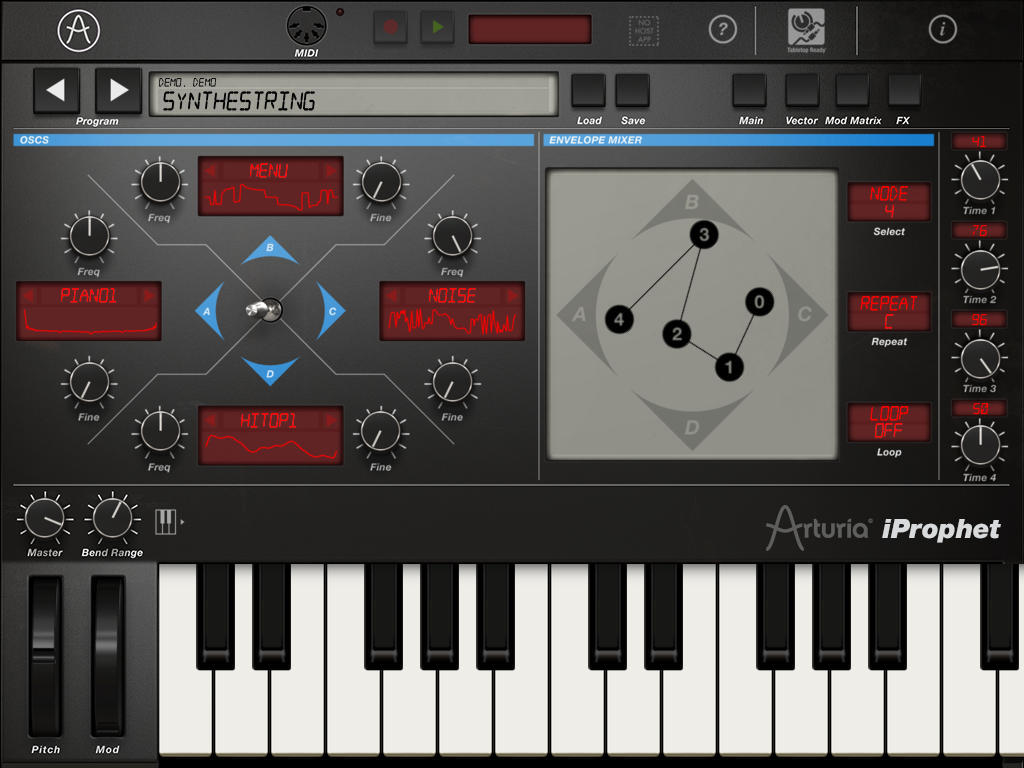Click the Bend Range knob

[112, 517]
